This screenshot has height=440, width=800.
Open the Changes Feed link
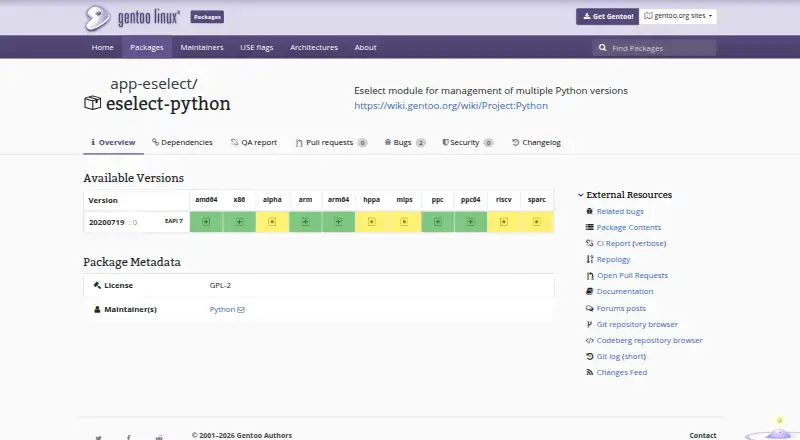point(622,373)
